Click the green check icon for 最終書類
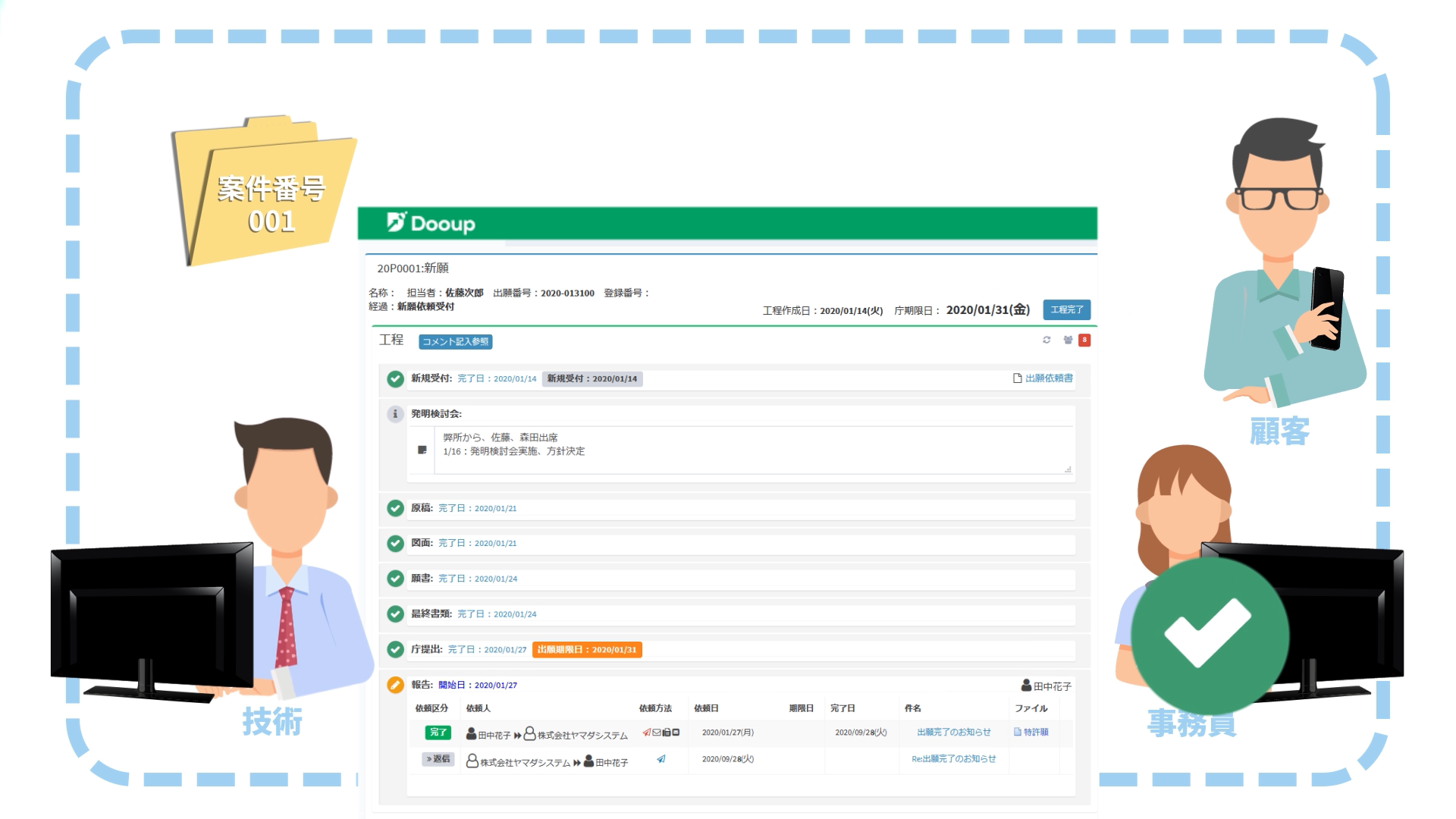 pos(395,614)
